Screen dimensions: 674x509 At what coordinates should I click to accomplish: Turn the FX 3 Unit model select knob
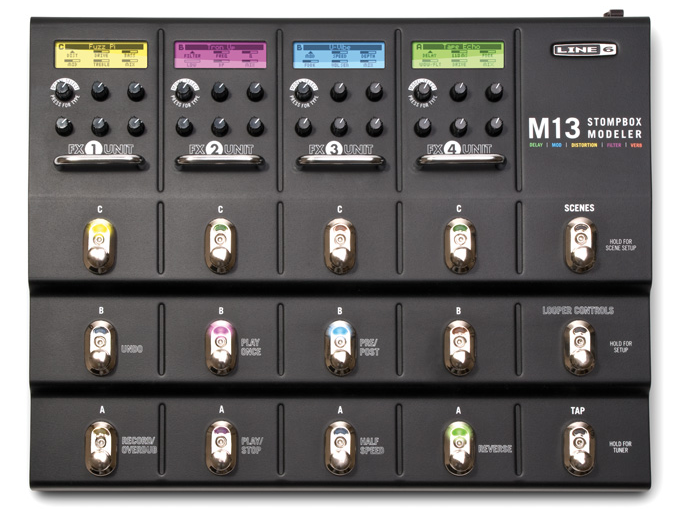[303, 92]
